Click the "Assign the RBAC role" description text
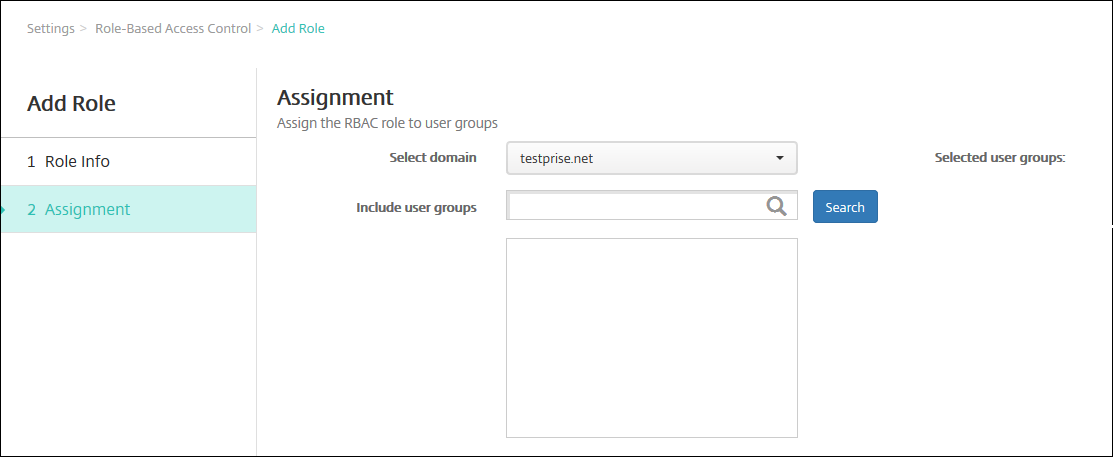This screenshot has height=457, width=1113. [387, 123]
